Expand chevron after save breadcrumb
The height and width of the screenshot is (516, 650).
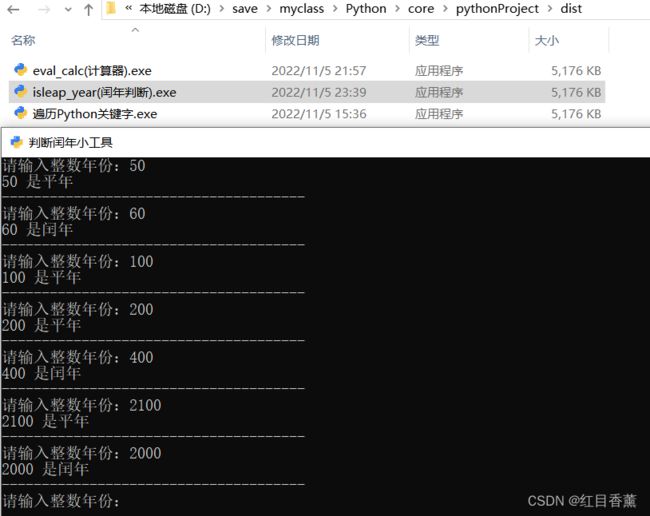pos(269,9)
